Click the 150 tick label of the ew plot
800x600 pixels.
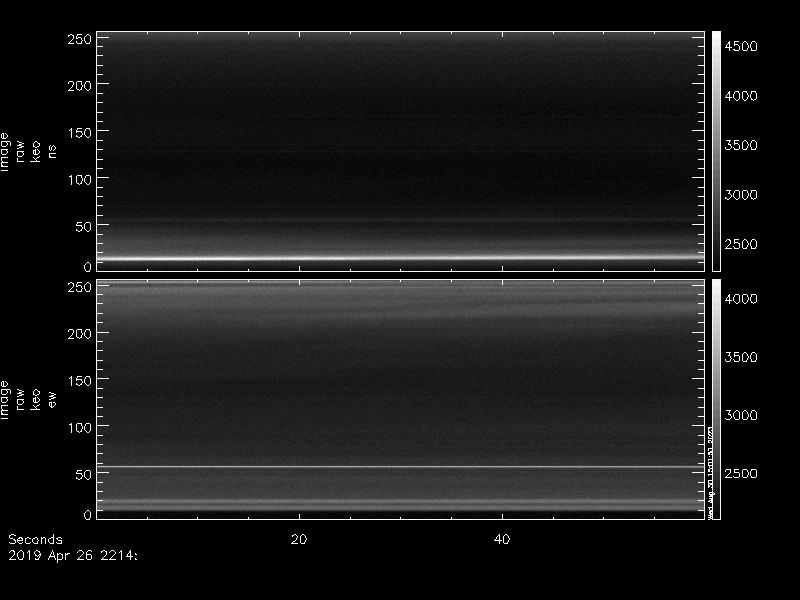tap(80, 381)
